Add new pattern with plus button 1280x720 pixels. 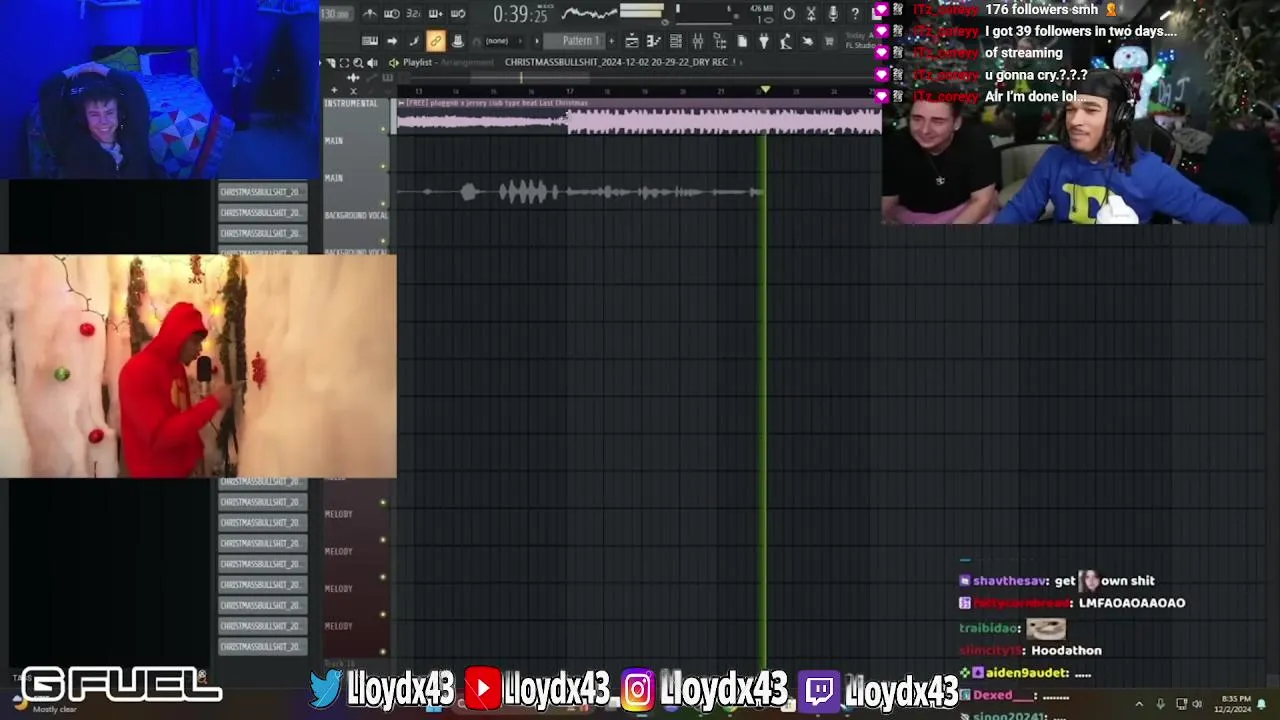(612, 41)
